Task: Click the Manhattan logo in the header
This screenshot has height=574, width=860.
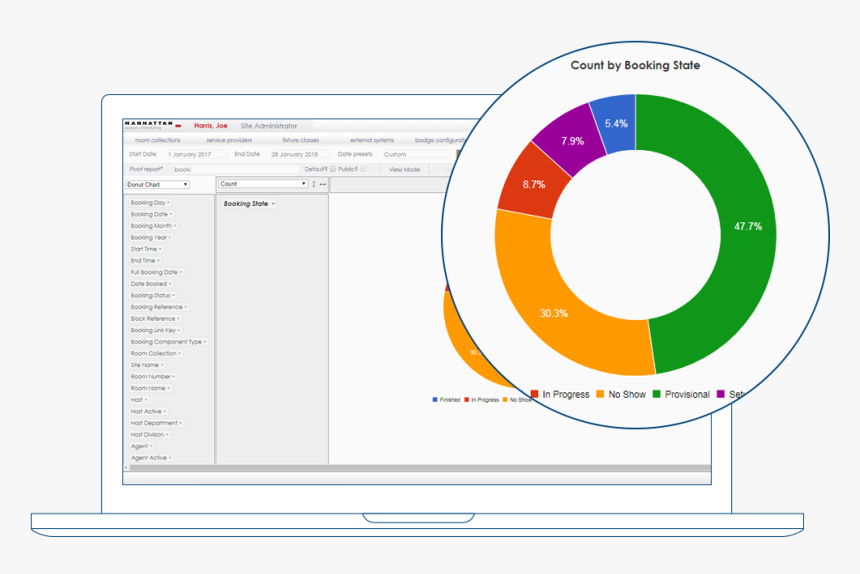Action: pyautogui.click(x=148, y=125)
